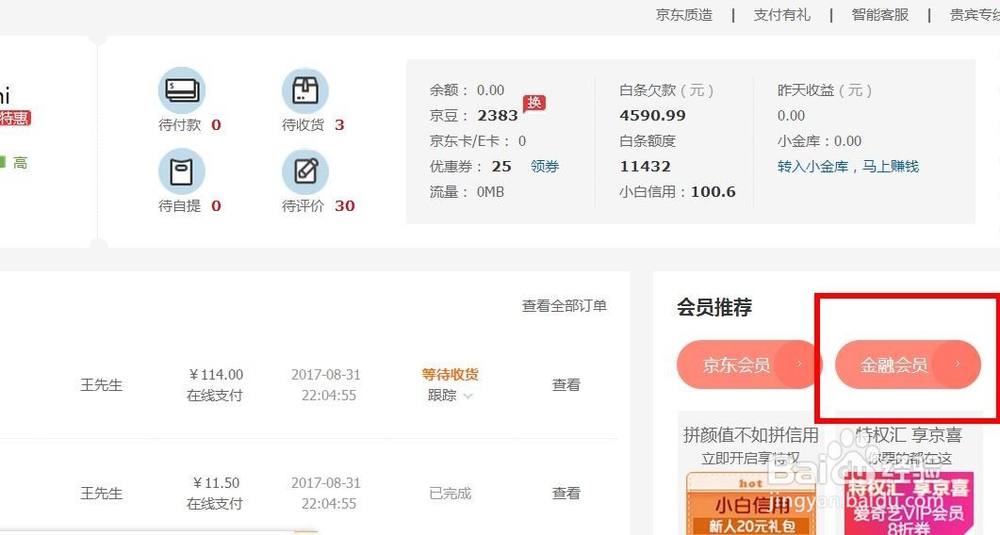The width and height of the screenshot is (1000, 535).
Task: Click the 待评价 count 30
Action: (x=344, y=206)
